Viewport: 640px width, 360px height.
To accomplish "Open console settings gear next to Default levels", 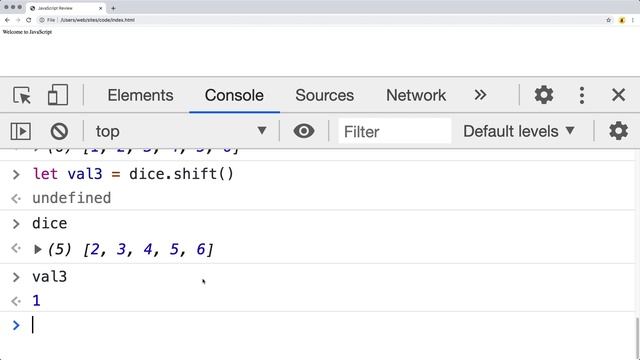I will (x=618, y=131).
